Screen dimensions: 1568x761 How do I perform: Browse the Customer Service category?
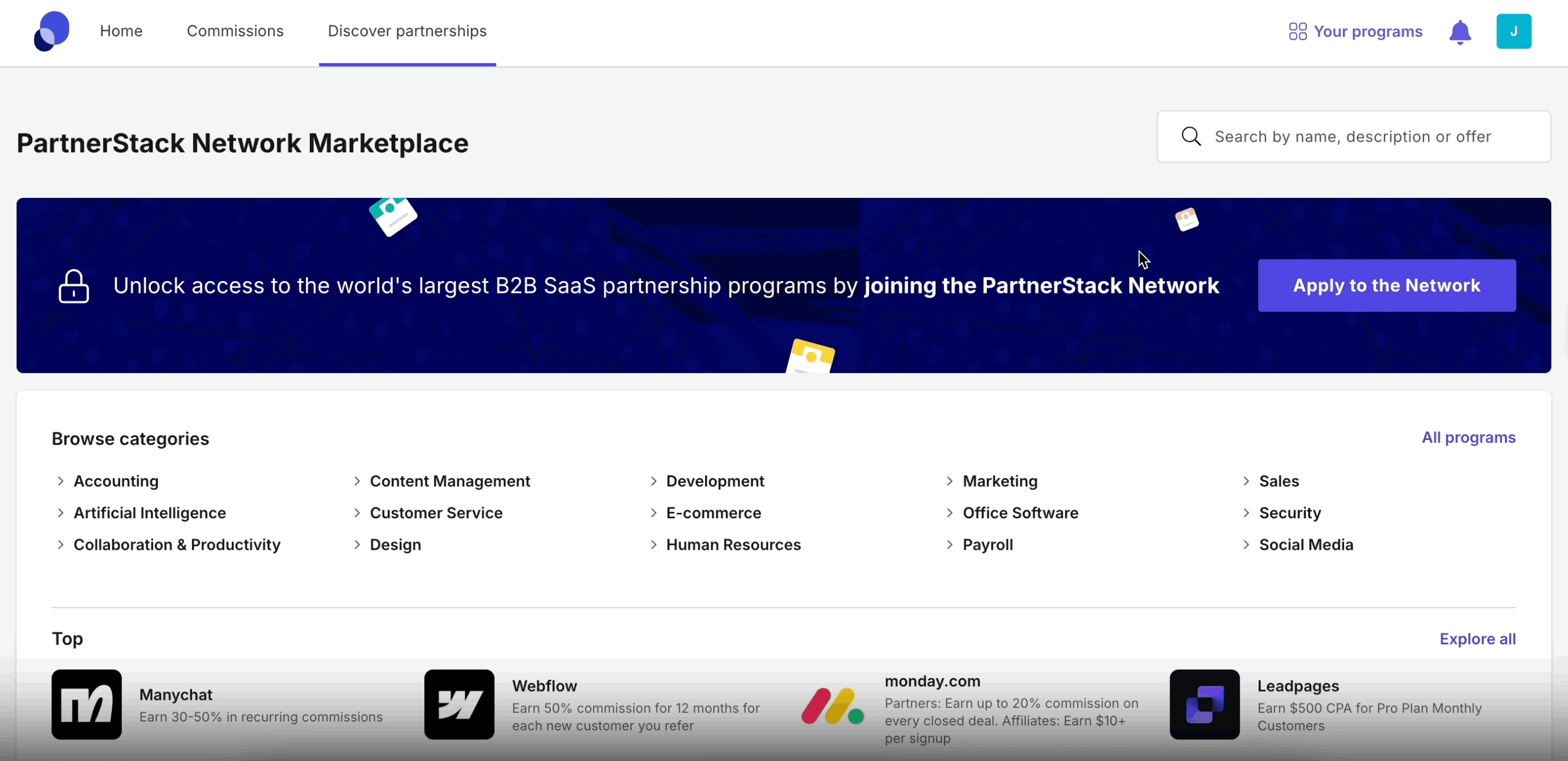click(436, 513)
